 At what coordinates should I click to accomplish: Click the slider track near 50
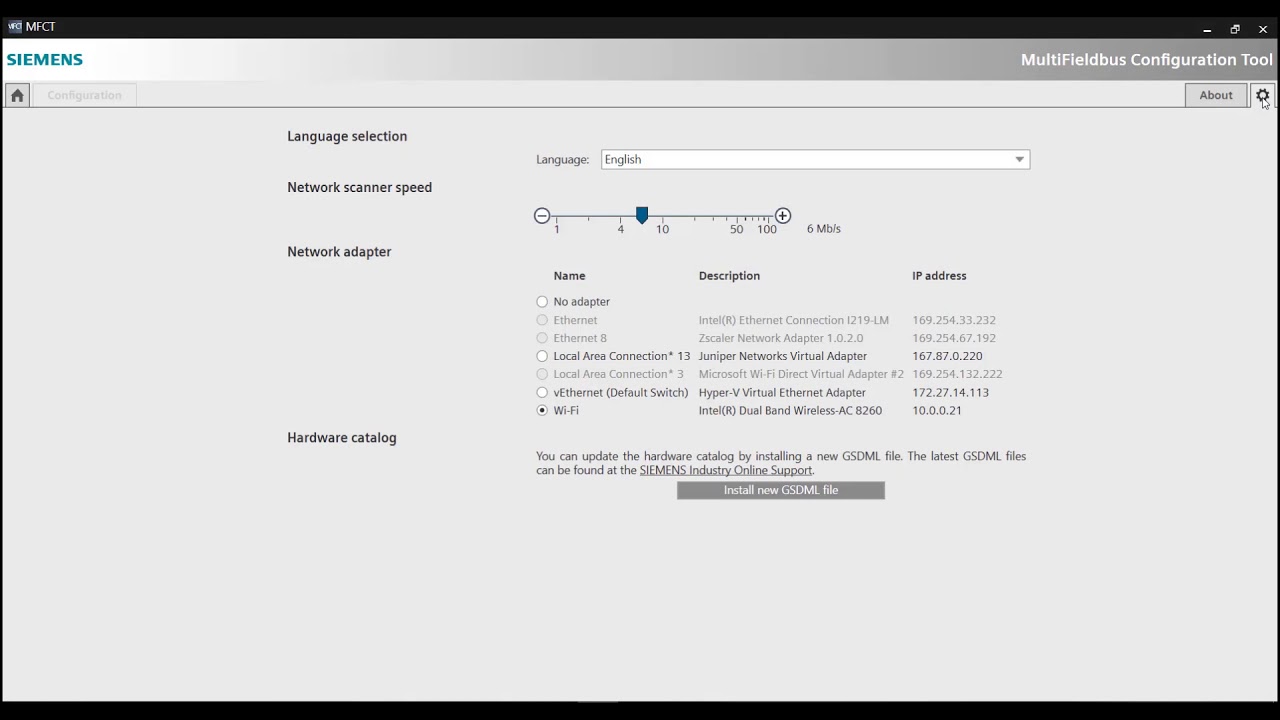[x=736, y=216]
